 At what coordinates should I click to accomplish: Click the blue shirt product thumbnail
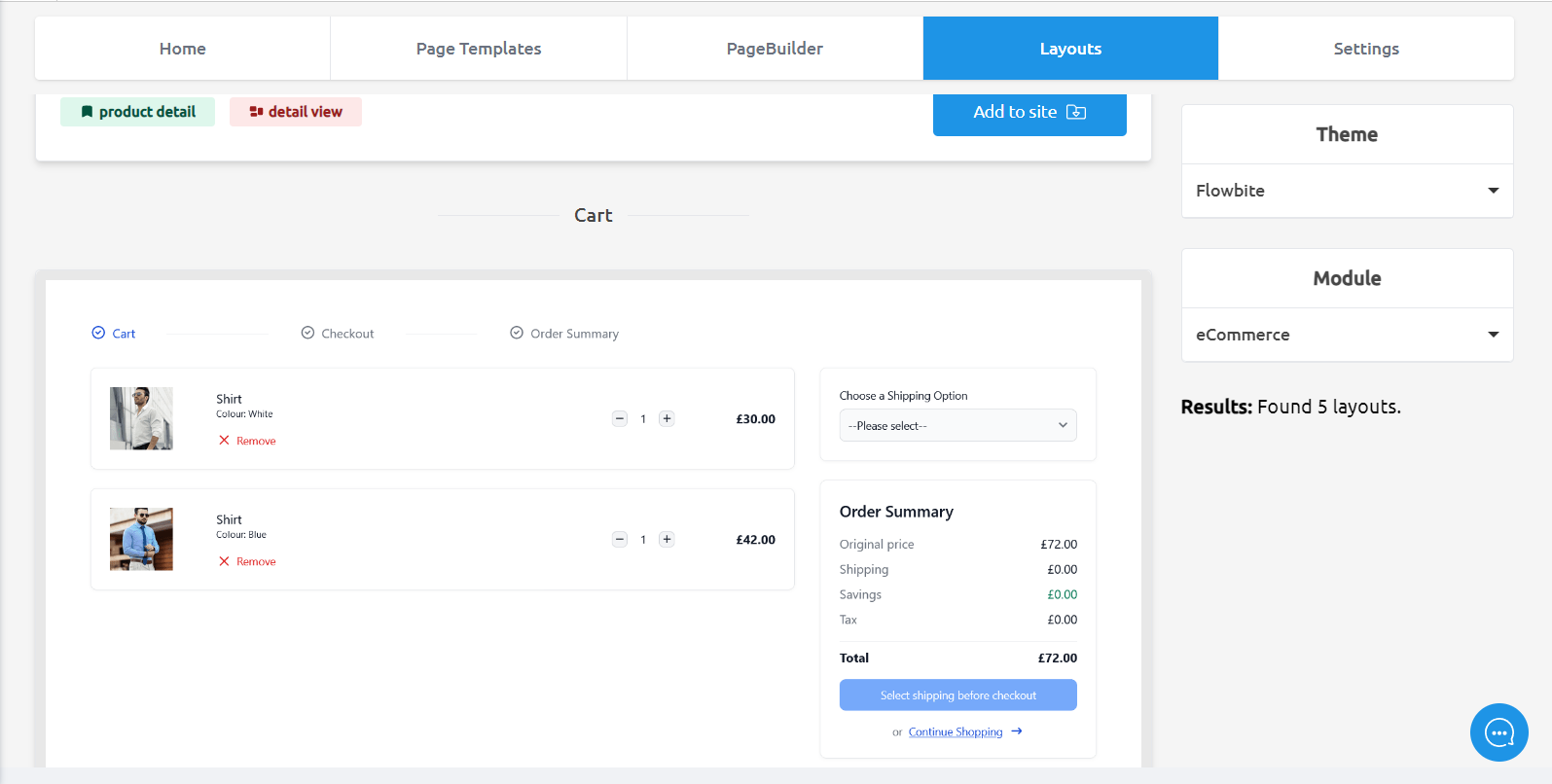pyautogui.click(x=141, y=539)
